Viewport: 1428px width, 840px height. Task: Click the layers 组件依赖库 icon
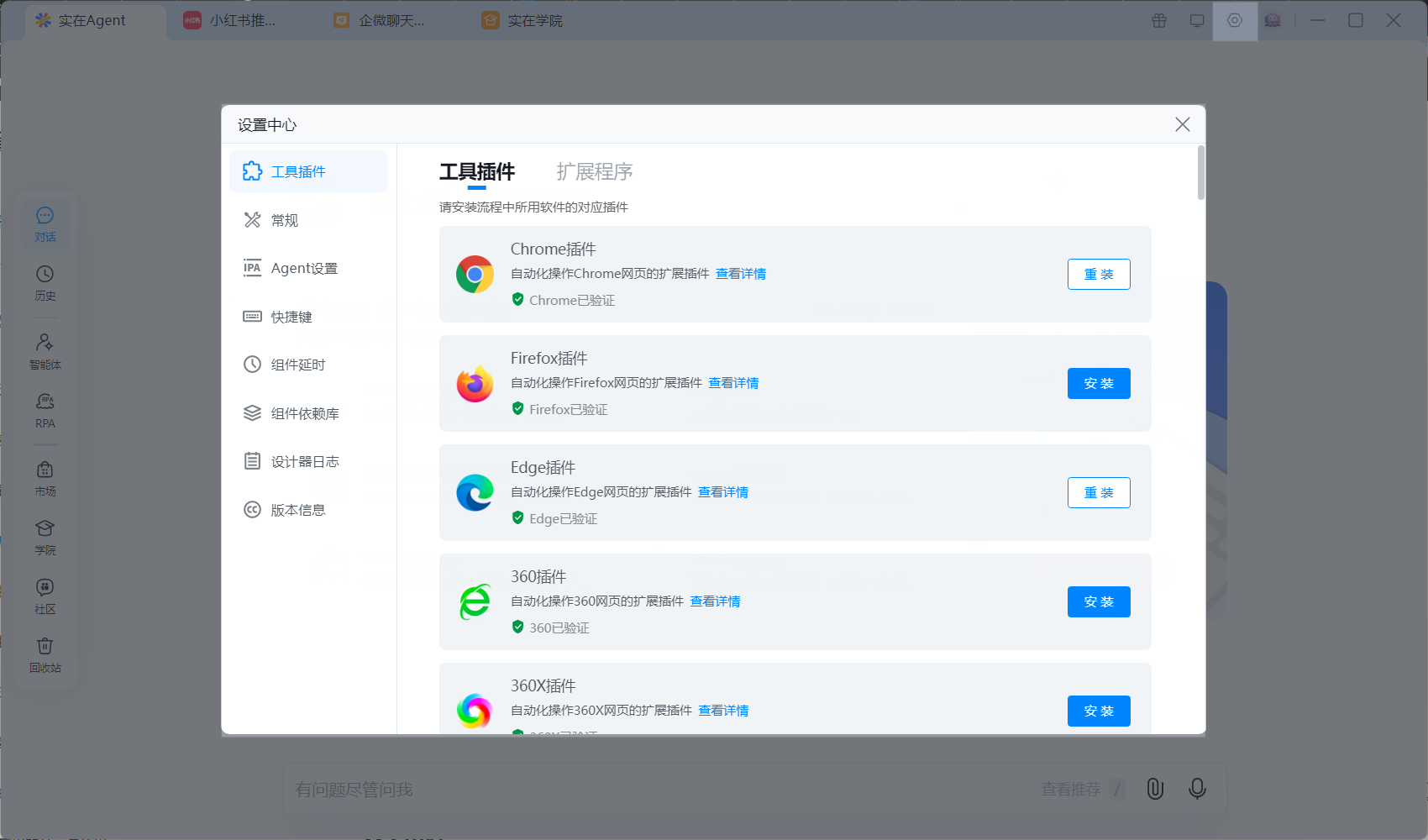[252, 413]
